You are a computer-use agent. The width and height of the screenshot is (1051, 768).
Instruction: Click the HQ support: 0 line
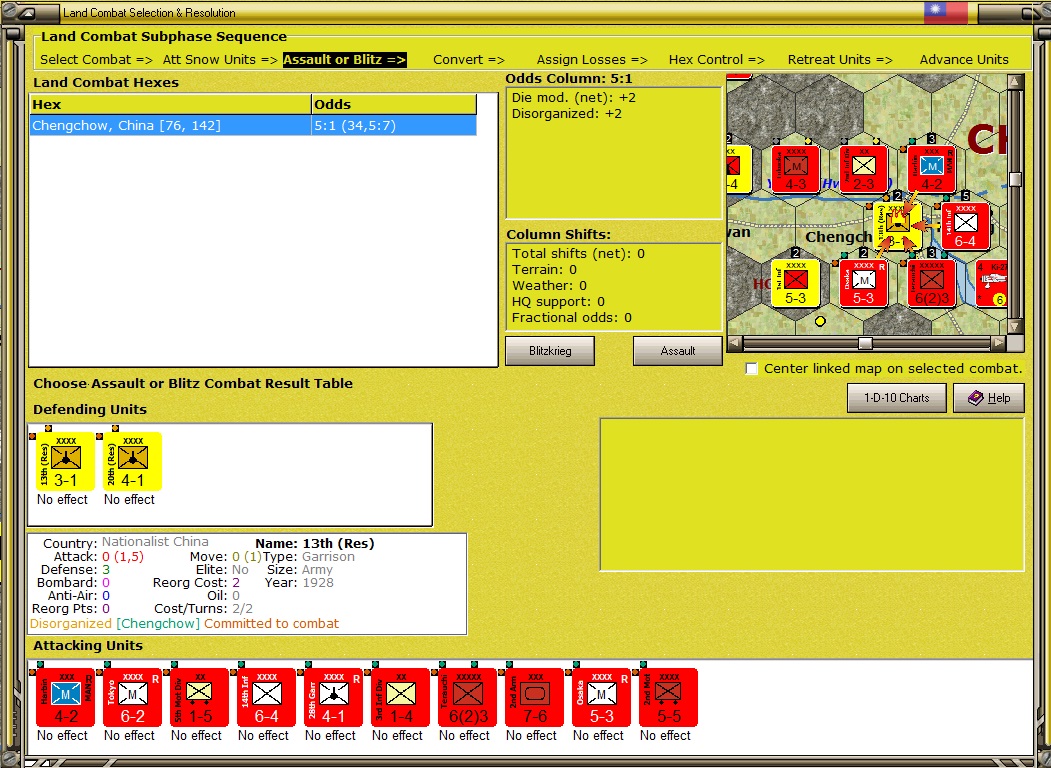[558, 302]
